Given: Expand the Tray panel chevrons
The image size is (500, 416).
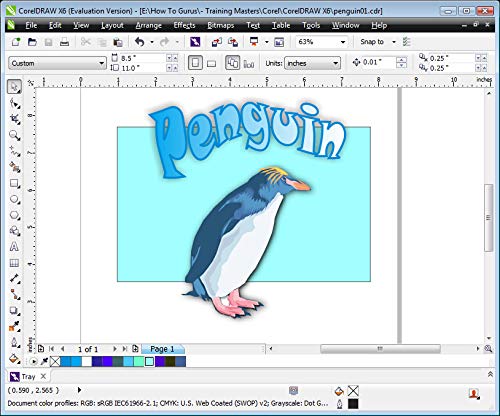Looking at the screenshot, I should pyautogui.click(x=490, y=374).
